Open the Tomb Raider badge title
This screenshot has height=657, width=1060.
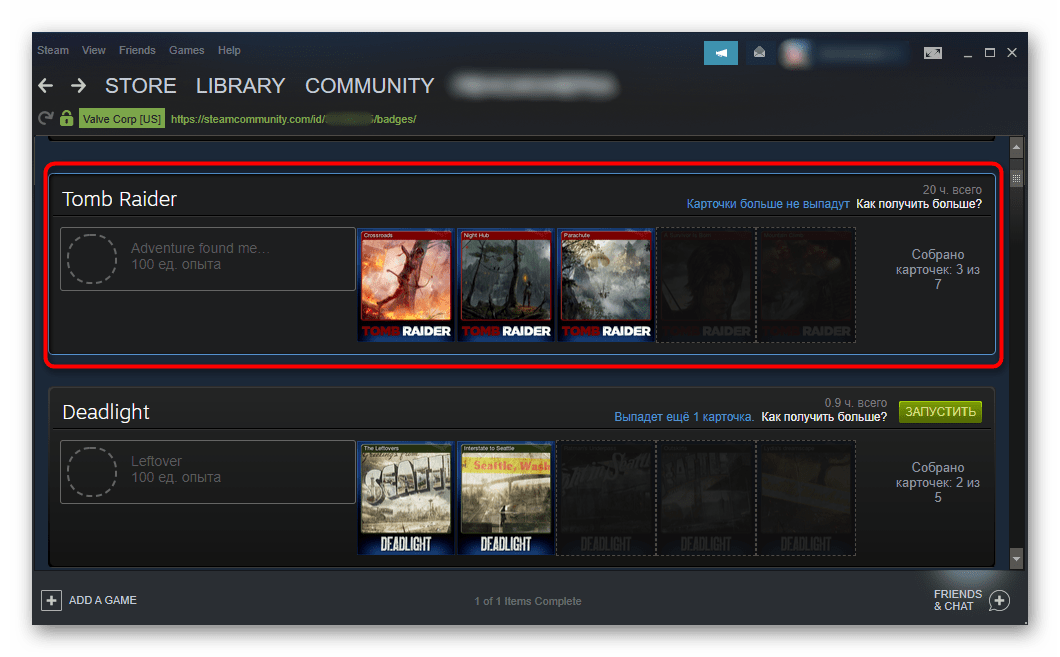[120, 199]
